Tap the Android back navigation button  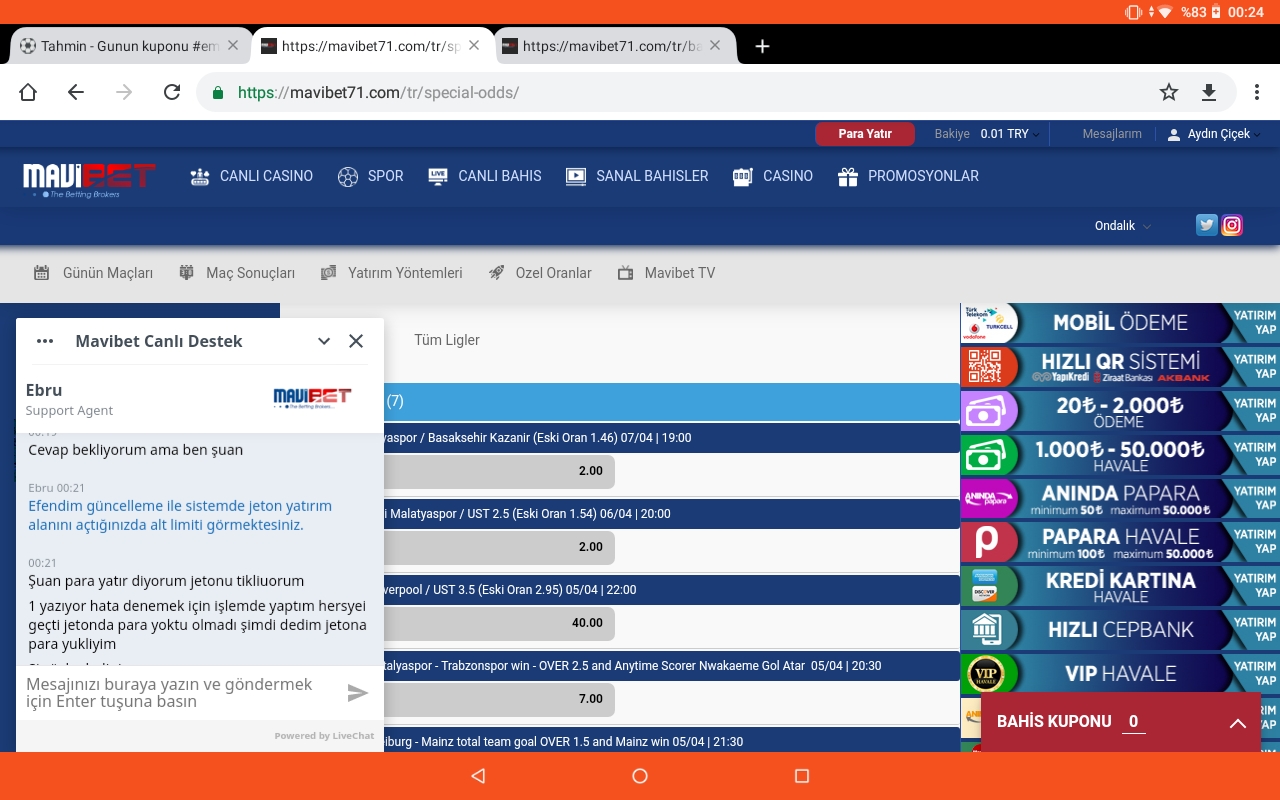pos(478,776)
